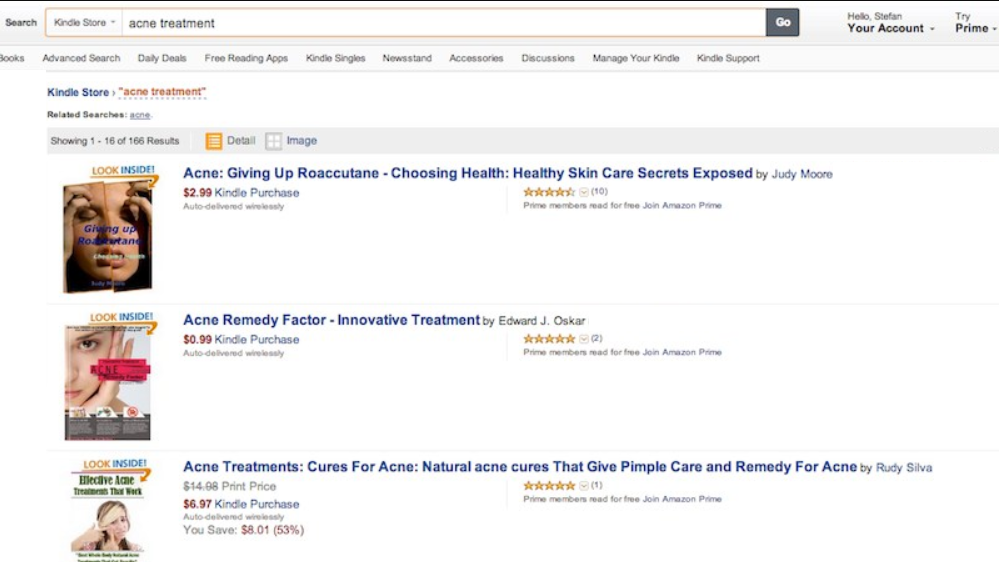
Task: Open rating dropdown for Acne Remedy Factor
Action: pos(584,339)
